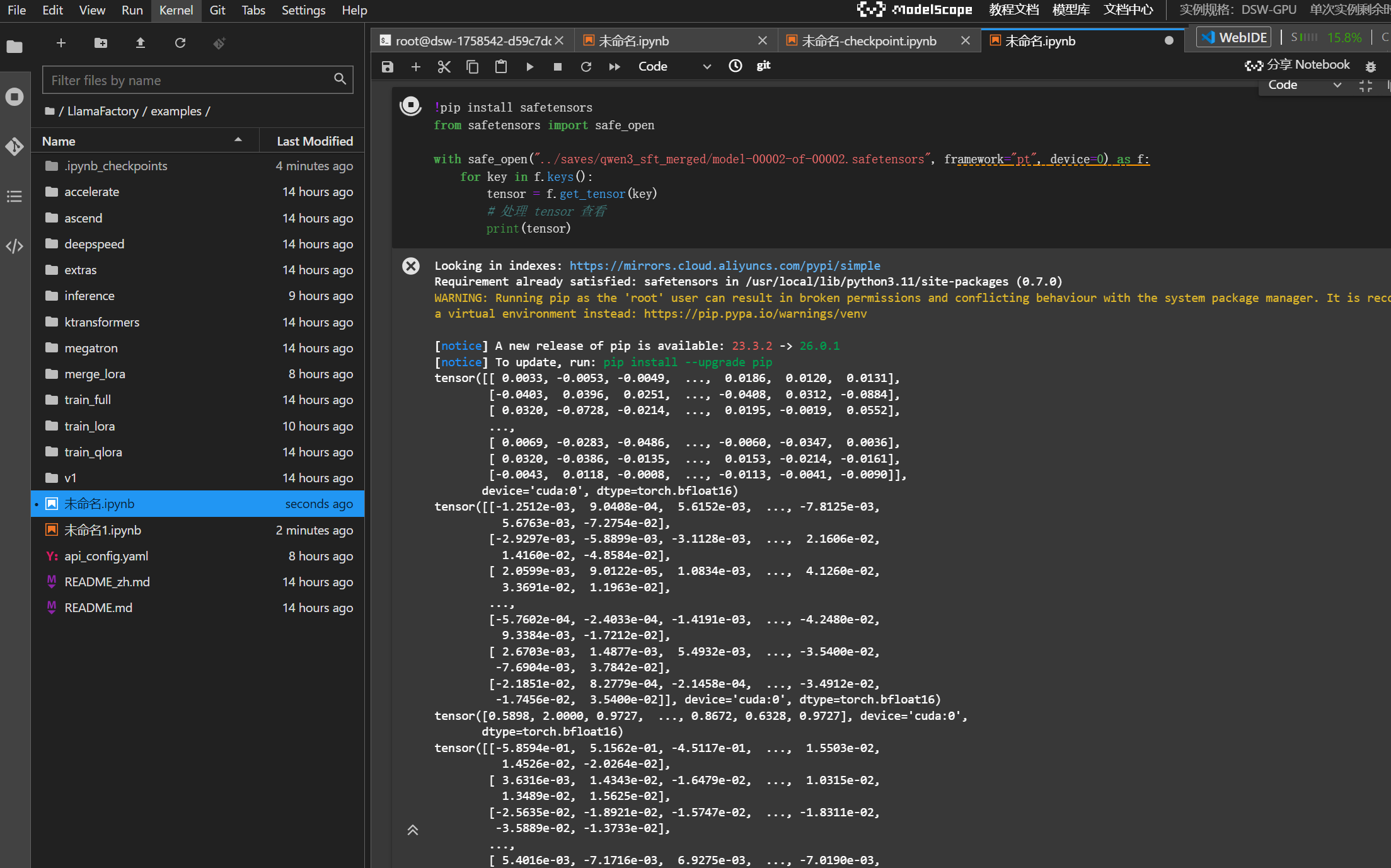Viewport: 1391px width, 868px height.
Task: Run the selected cell with the play button
Action: 529,66
